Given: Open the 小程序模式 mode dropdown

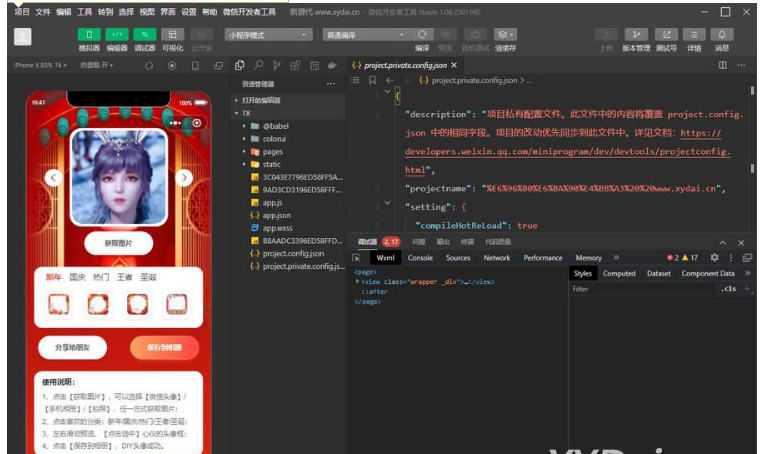Looking at the screenshot, I should (x=267, y=35).
